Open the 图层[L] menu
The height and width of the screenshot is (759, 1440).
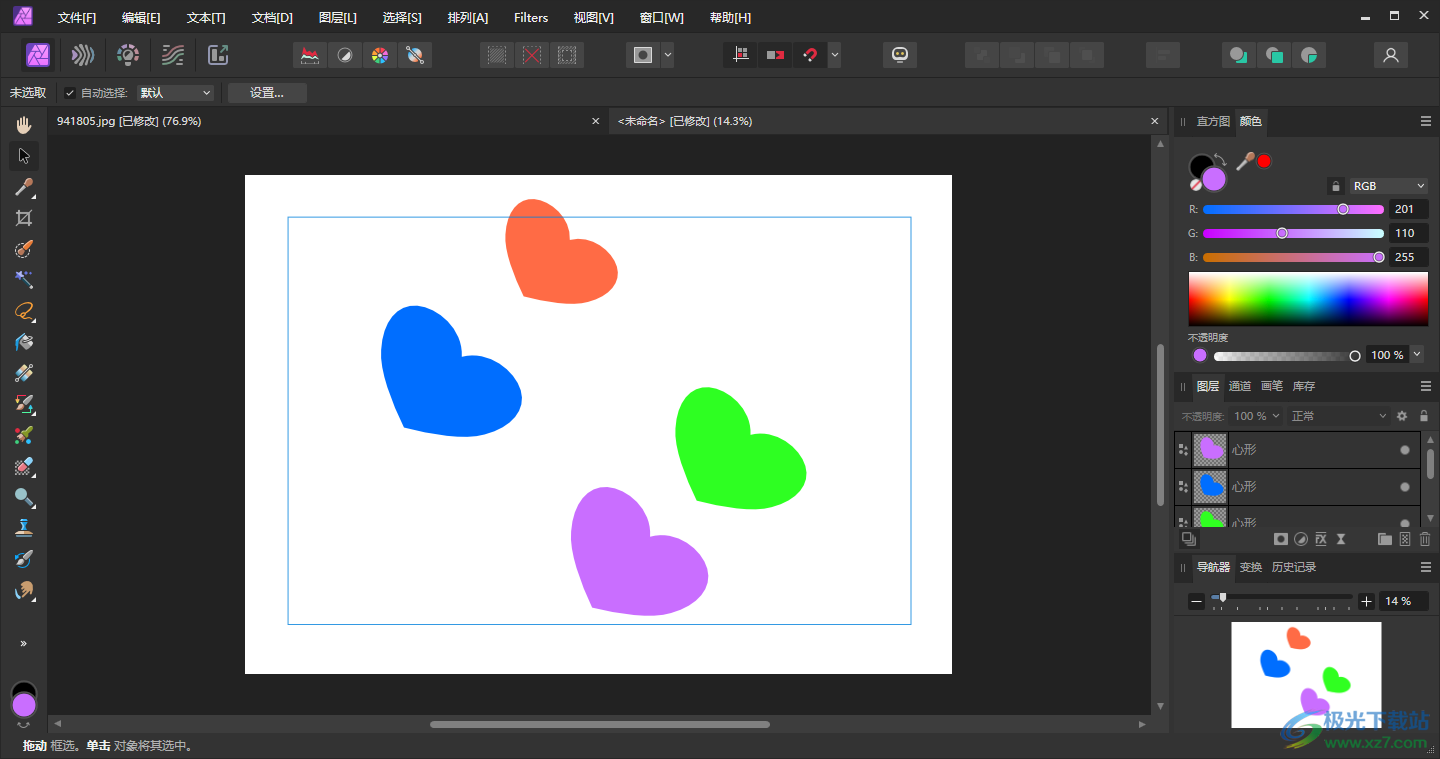click(337, 17)
